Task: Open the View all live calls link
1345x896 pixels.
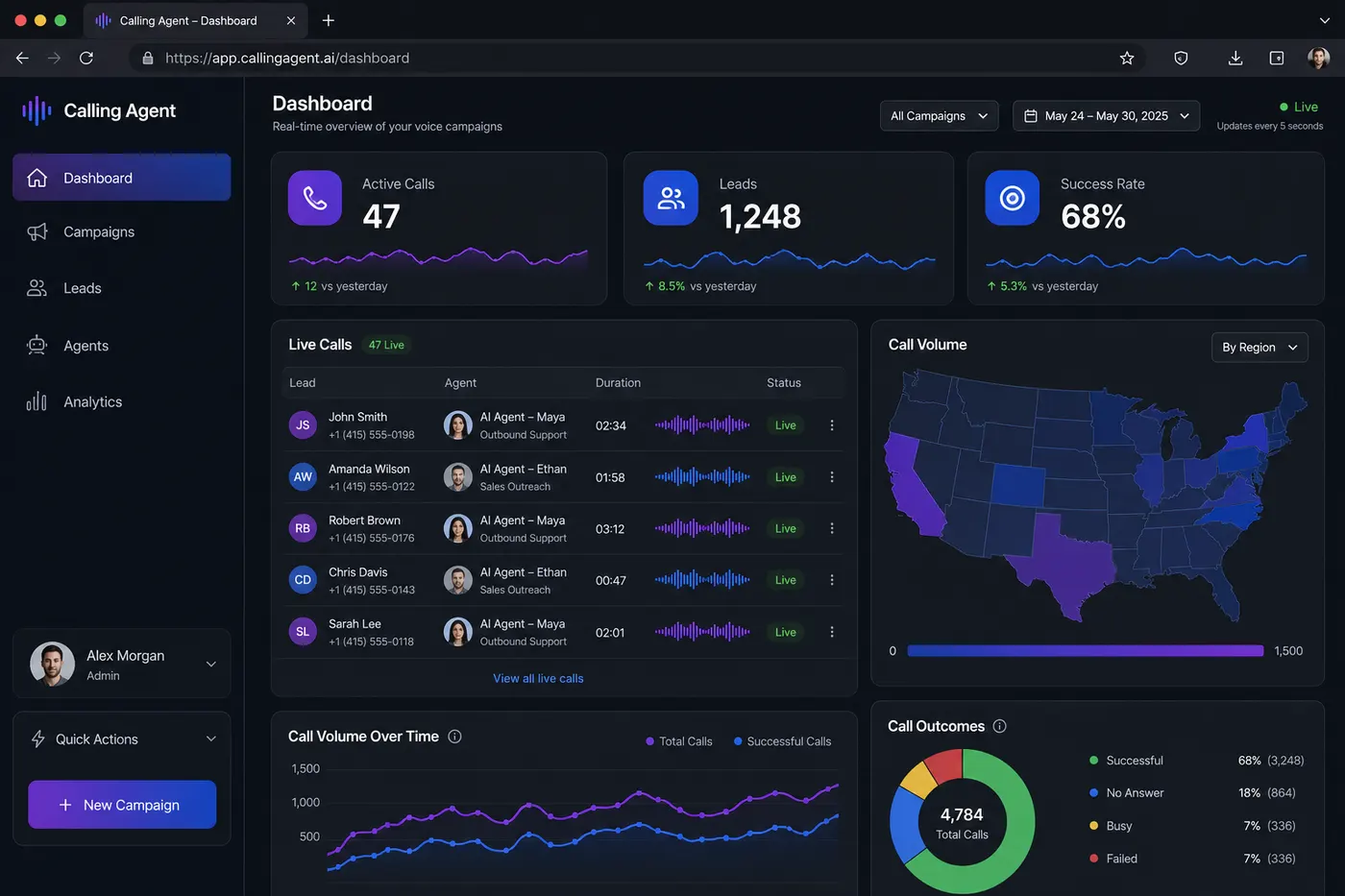Action: (x=538, y=678)
